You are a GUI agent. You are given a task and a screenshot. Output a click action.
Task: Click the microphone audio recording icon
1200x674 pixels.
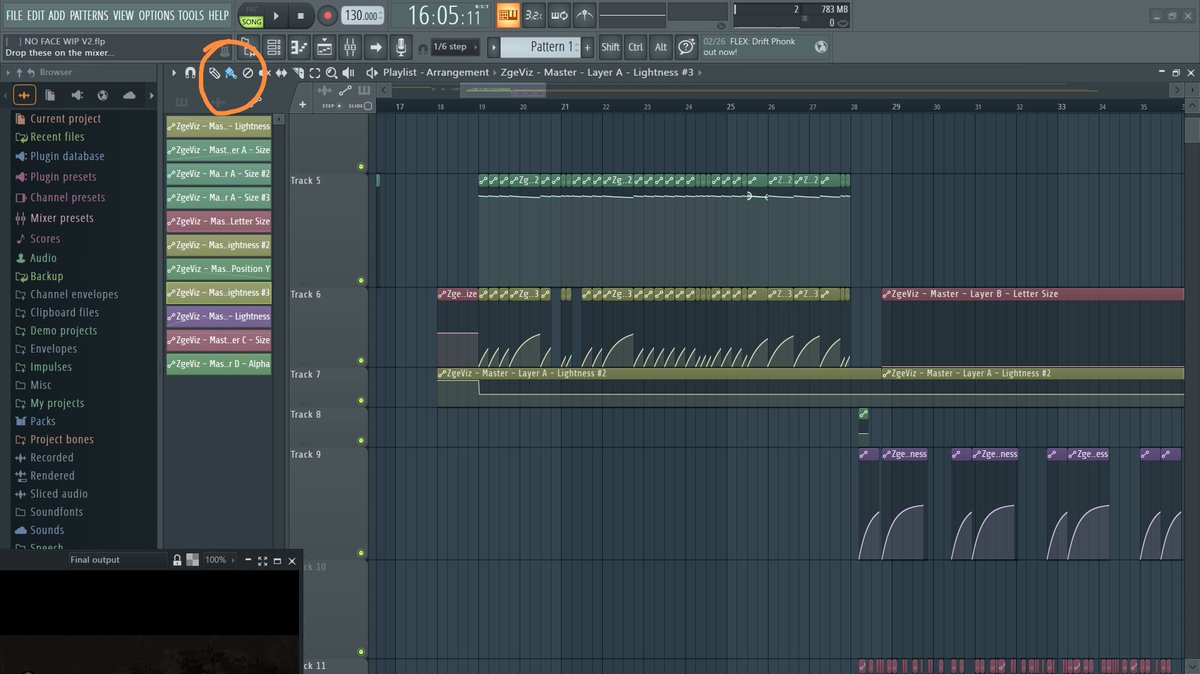[x=401, y=47]
